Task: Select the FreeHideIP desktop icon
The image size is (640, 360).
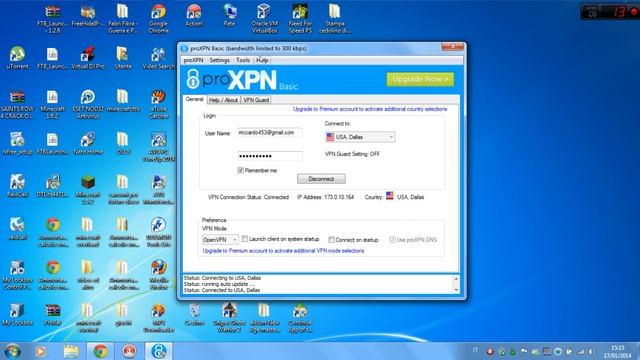Action: coord(88,16)
